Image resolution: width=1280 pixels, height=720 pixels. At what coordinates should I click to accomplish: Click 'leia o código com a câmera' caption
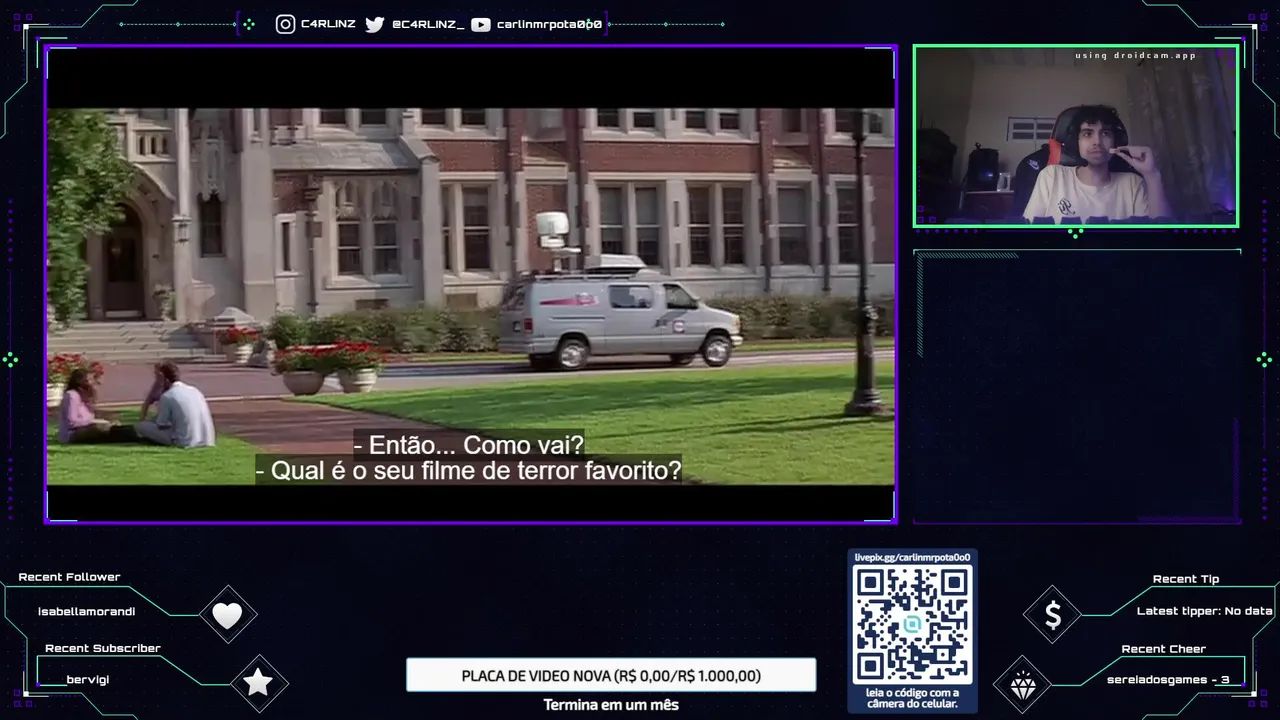(x=912, y=698)
